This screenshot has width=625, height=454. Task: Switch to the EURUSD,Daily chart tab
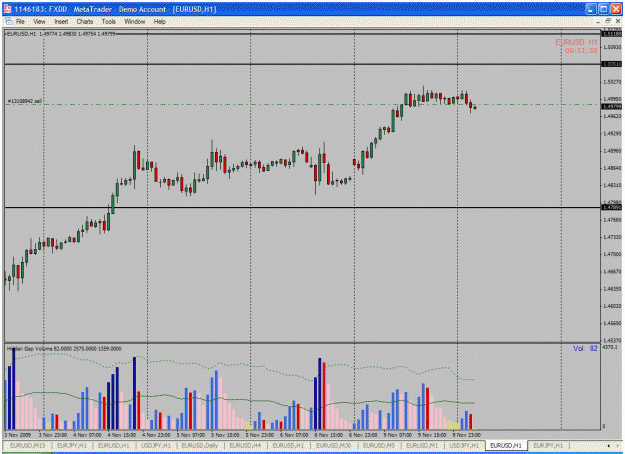point(200,445)
